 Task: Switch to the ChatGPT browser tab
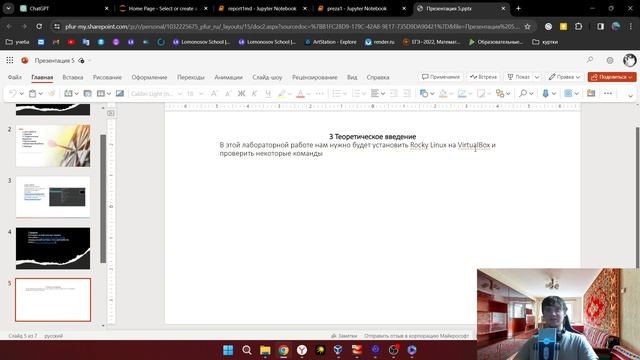coord(64,8)
